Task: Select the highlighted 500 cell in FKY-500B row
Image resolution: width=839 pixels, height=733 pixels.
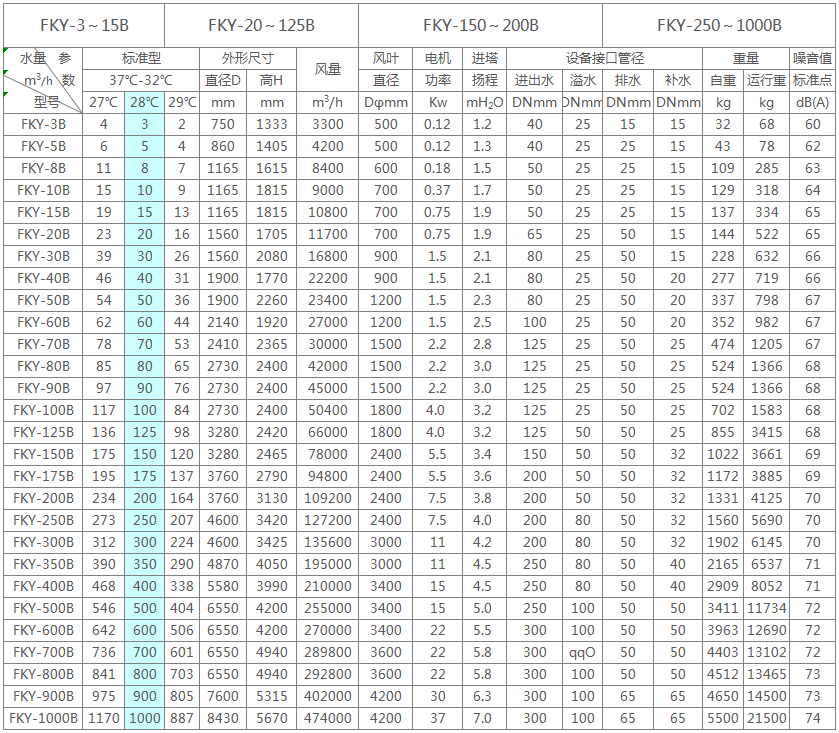Action: coord(144,608)
